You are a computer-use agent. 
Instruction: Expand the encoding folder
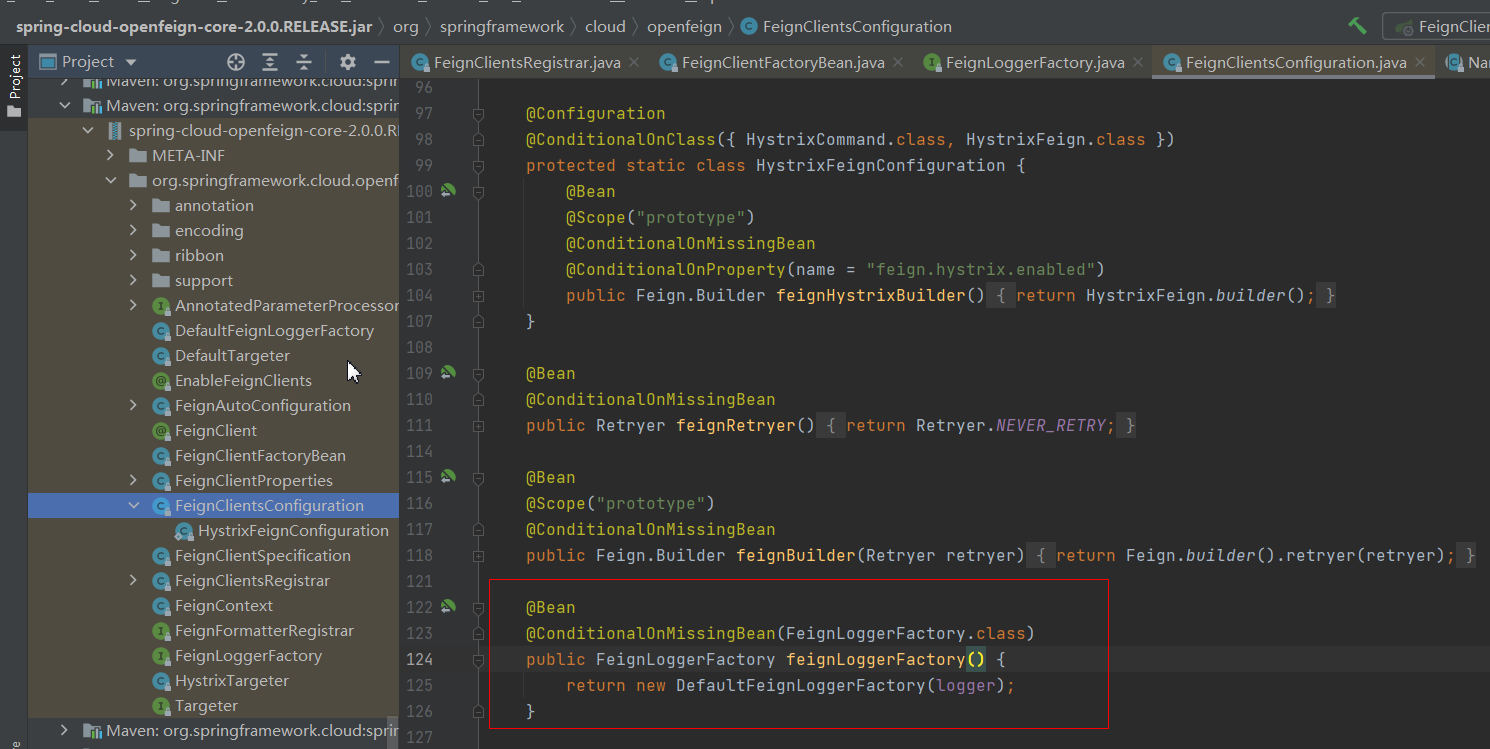pos(134,231)
